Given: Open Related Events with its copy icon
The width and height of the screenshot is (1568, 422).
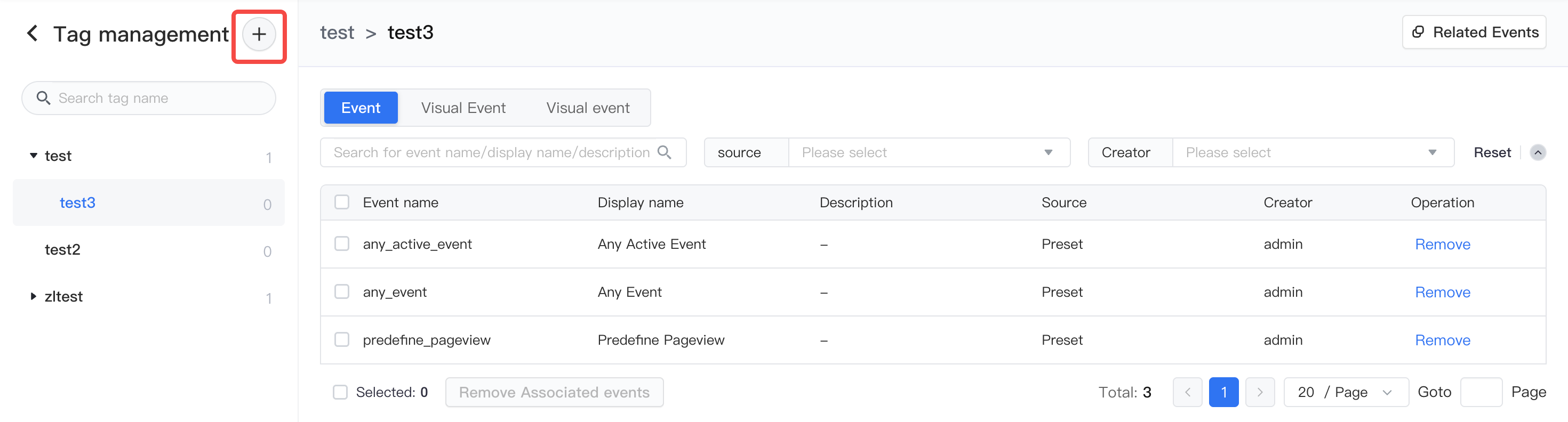Looking at the screenshot, I should coord(1418,32).
